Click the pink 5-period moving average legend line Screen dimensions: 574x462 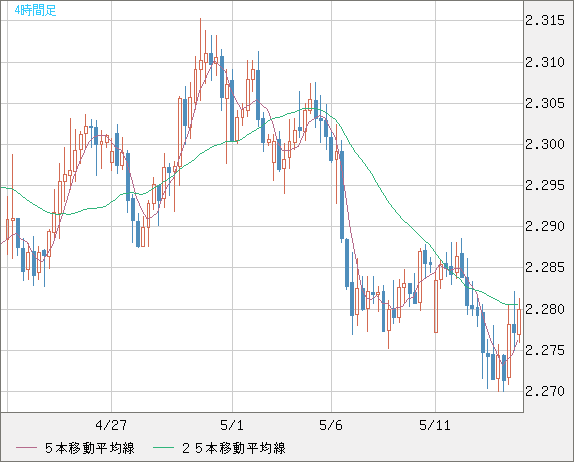(26, 448)
